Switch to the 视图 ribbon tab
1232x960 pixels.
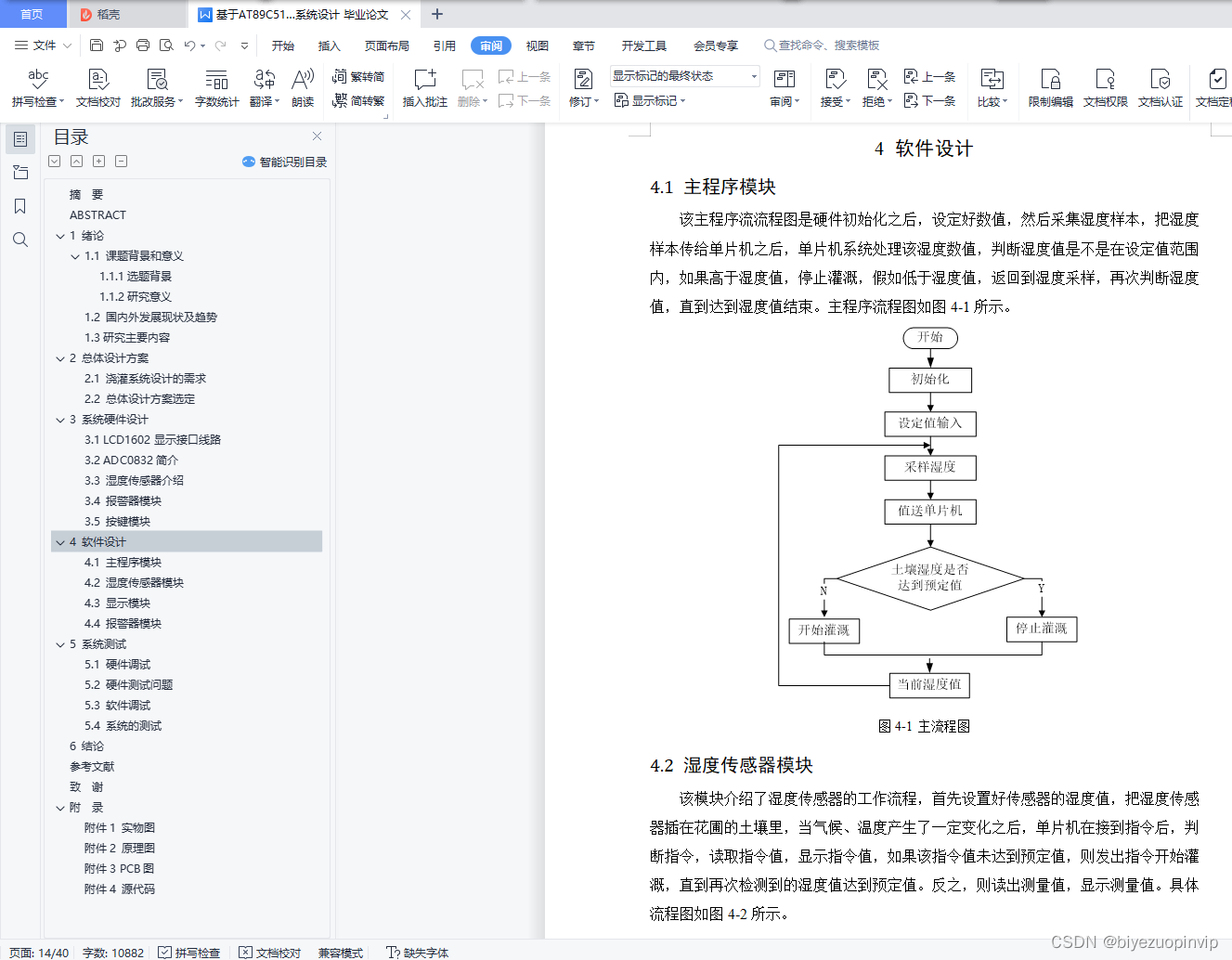(x=538, y=45)
